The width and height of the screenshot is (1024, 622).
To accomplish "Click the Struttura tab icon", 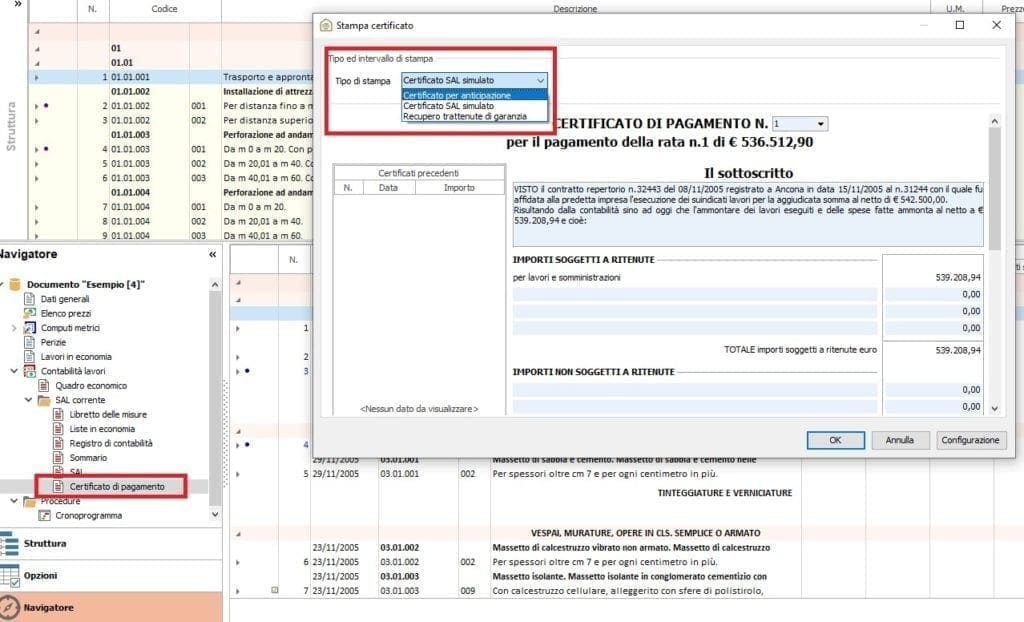I will pyautogui.click(x=8, y=544).
